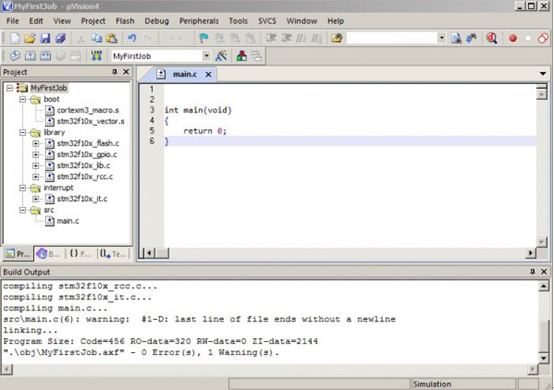Open Manage Project Items colored blocks icon
The height and width of the screenshot is (390, 554).
[x=242, y=56]
